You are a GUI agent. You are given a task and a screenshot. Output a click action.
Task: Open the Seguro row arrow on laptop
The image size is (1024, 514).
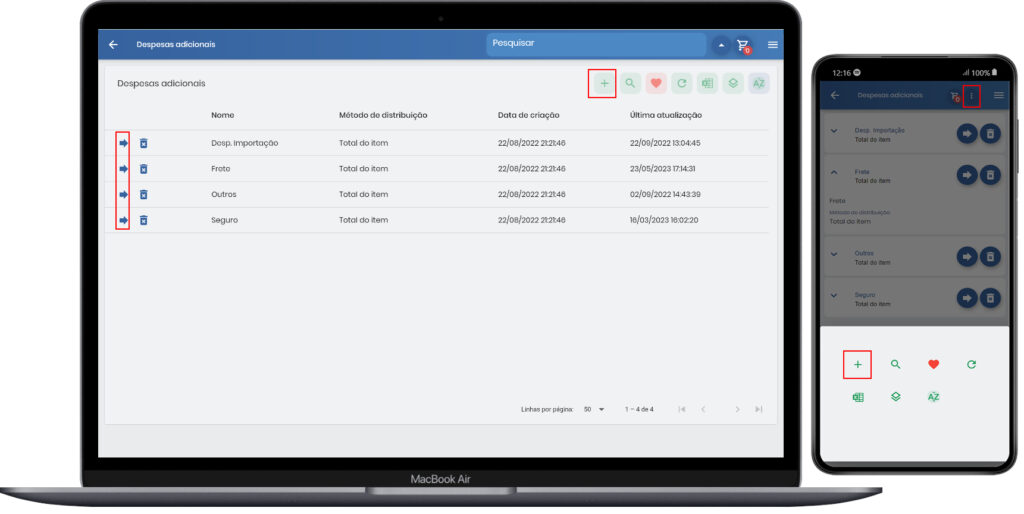(123, 220)
